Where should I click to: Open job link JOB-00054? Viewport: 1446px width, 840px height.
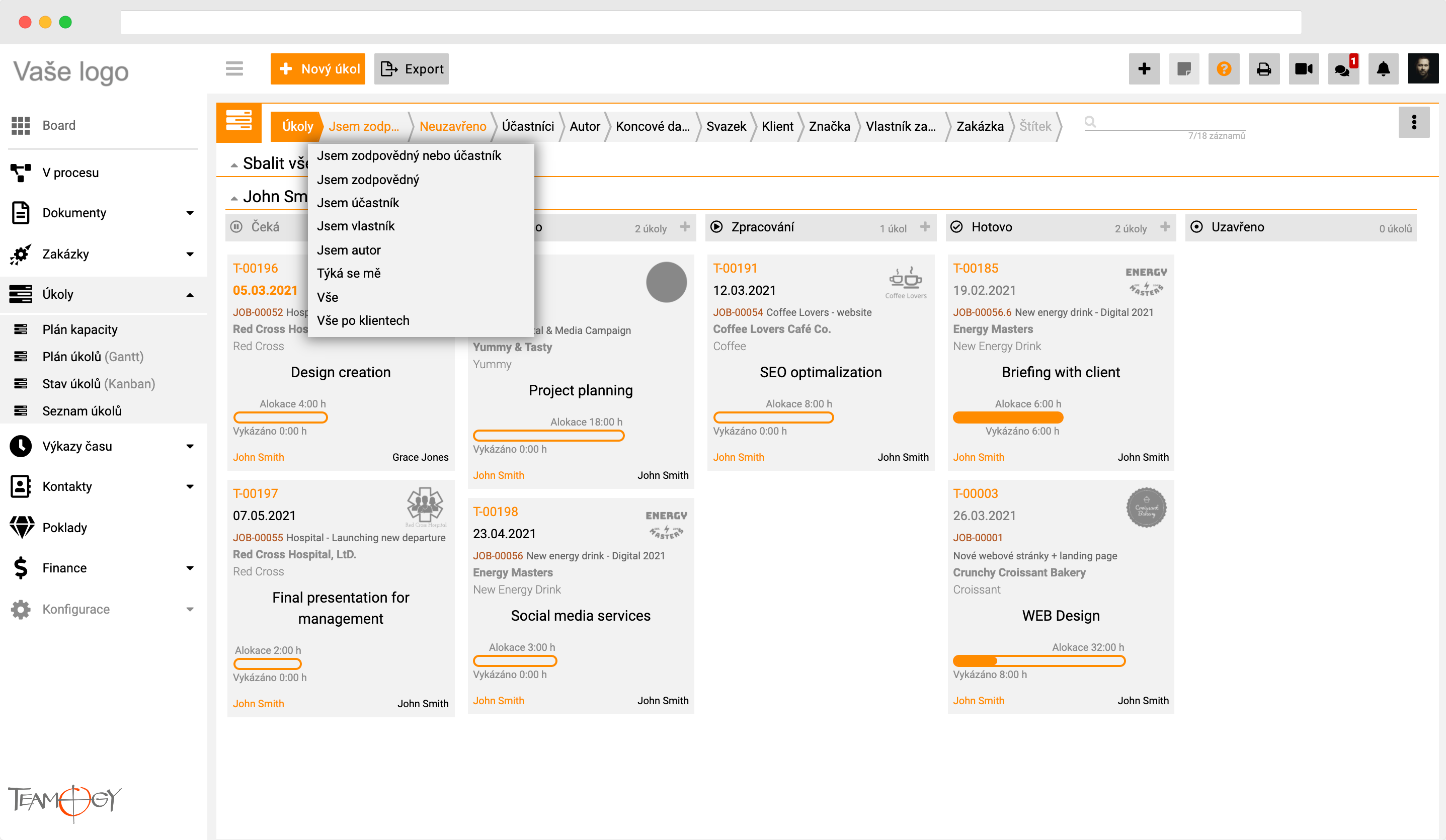(738, 312)
